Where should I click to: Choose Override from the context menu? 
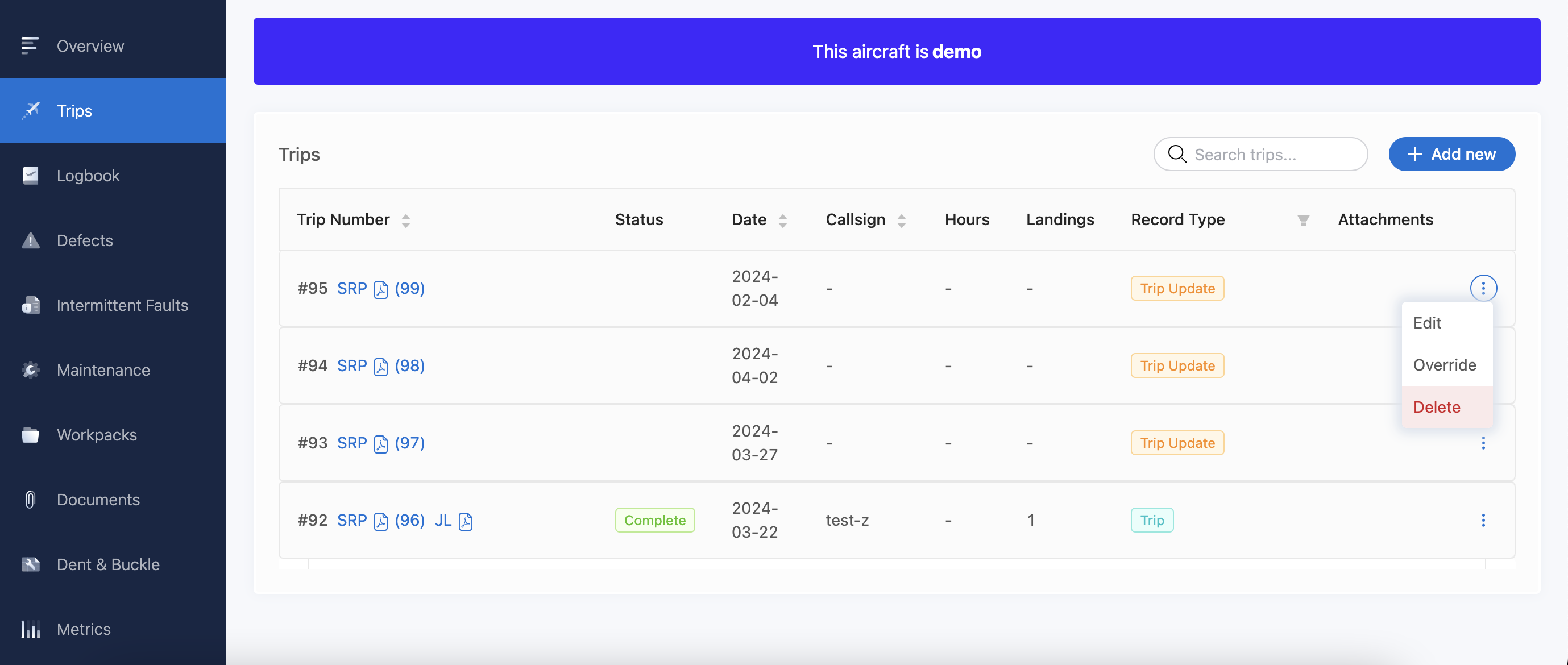1446,364
